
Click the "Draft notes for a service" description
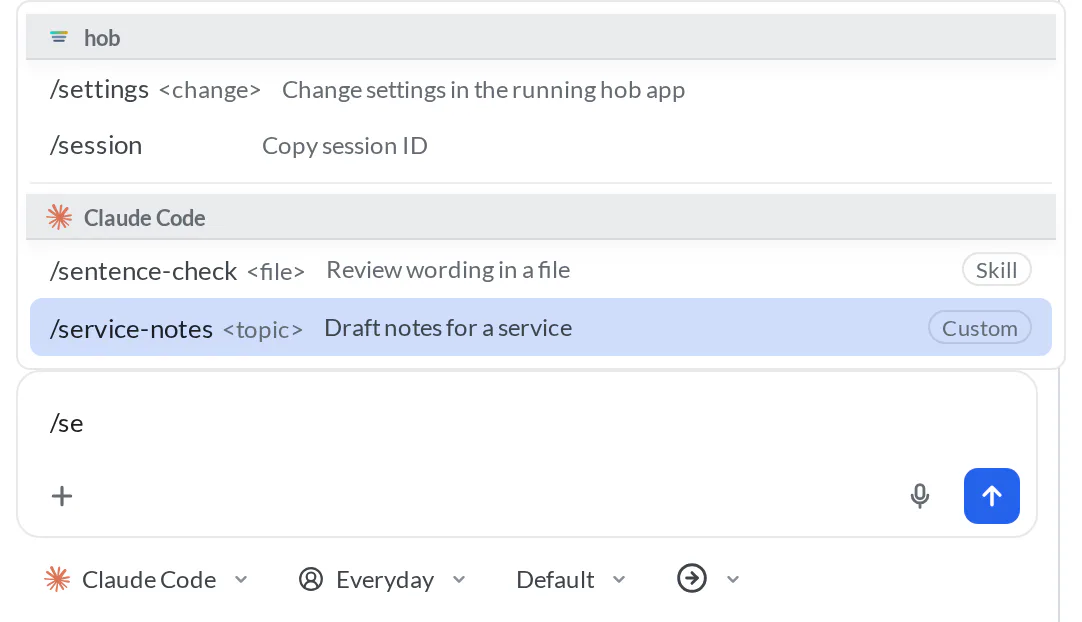point(449,328)
